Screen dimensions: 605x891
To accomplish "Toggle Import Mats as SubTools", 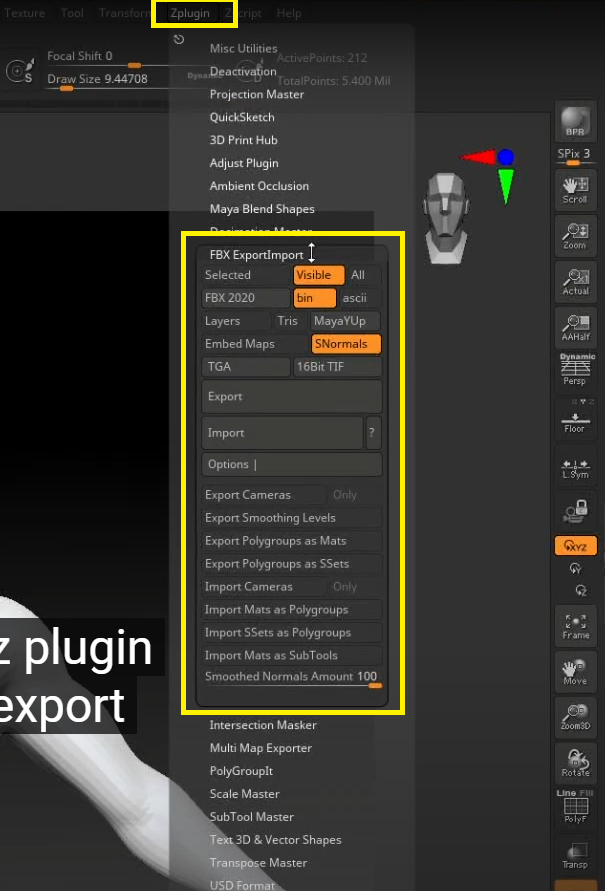I will 291,656.
